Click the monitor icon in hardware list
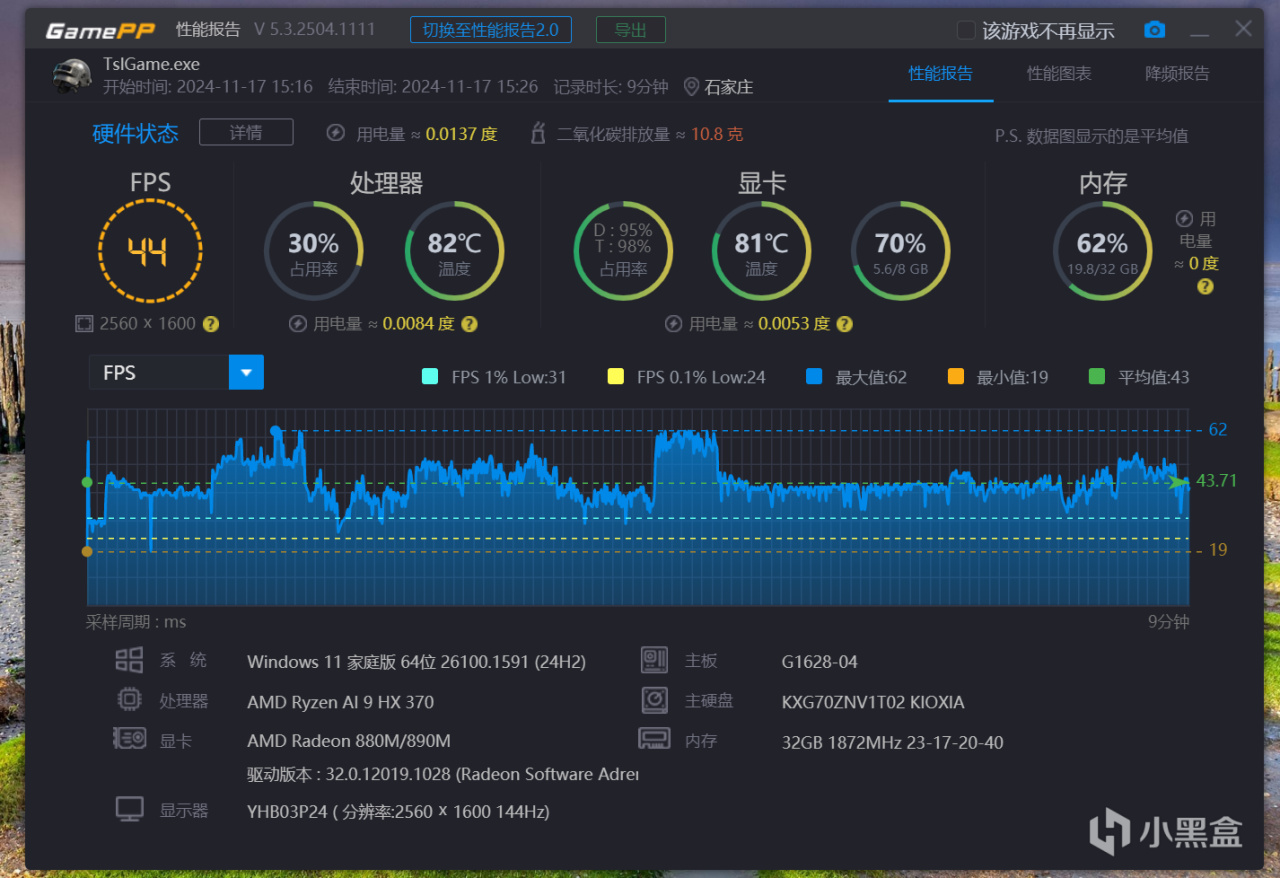Viewport: 1280px width, 878px height. click(129, 809)
